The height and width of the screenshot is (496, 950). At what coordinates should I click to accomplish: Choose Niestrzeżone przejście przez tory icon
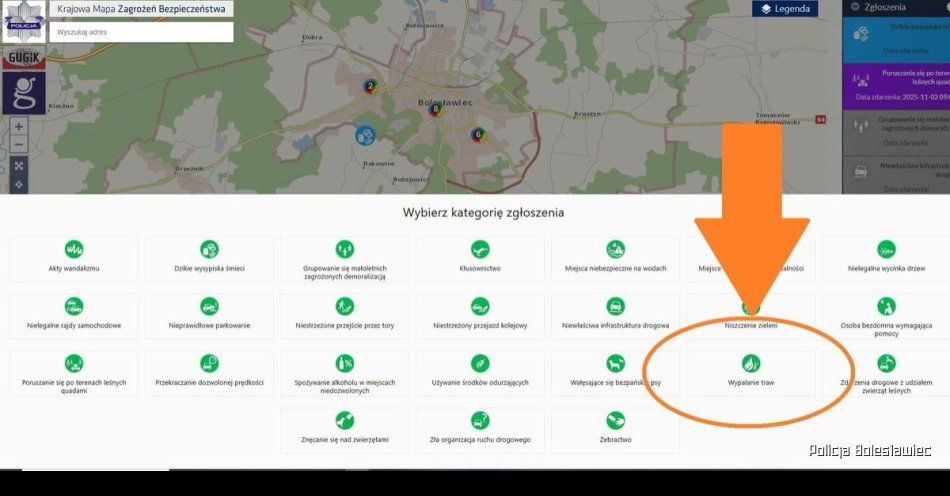click(345, 306)
